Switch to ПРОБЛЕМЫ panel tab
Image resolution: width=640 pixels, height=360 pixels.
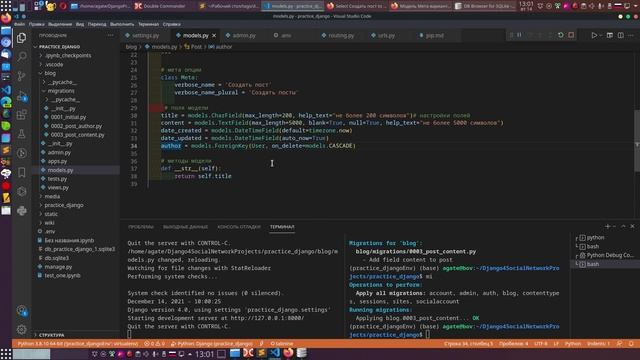coord(141,227)
